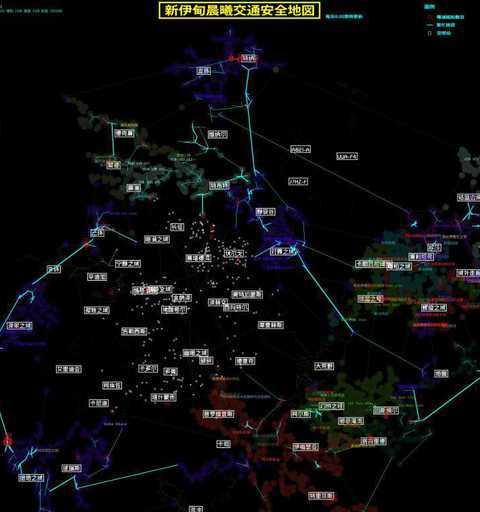Click the yellow map title banner

[x=239, y=11]
